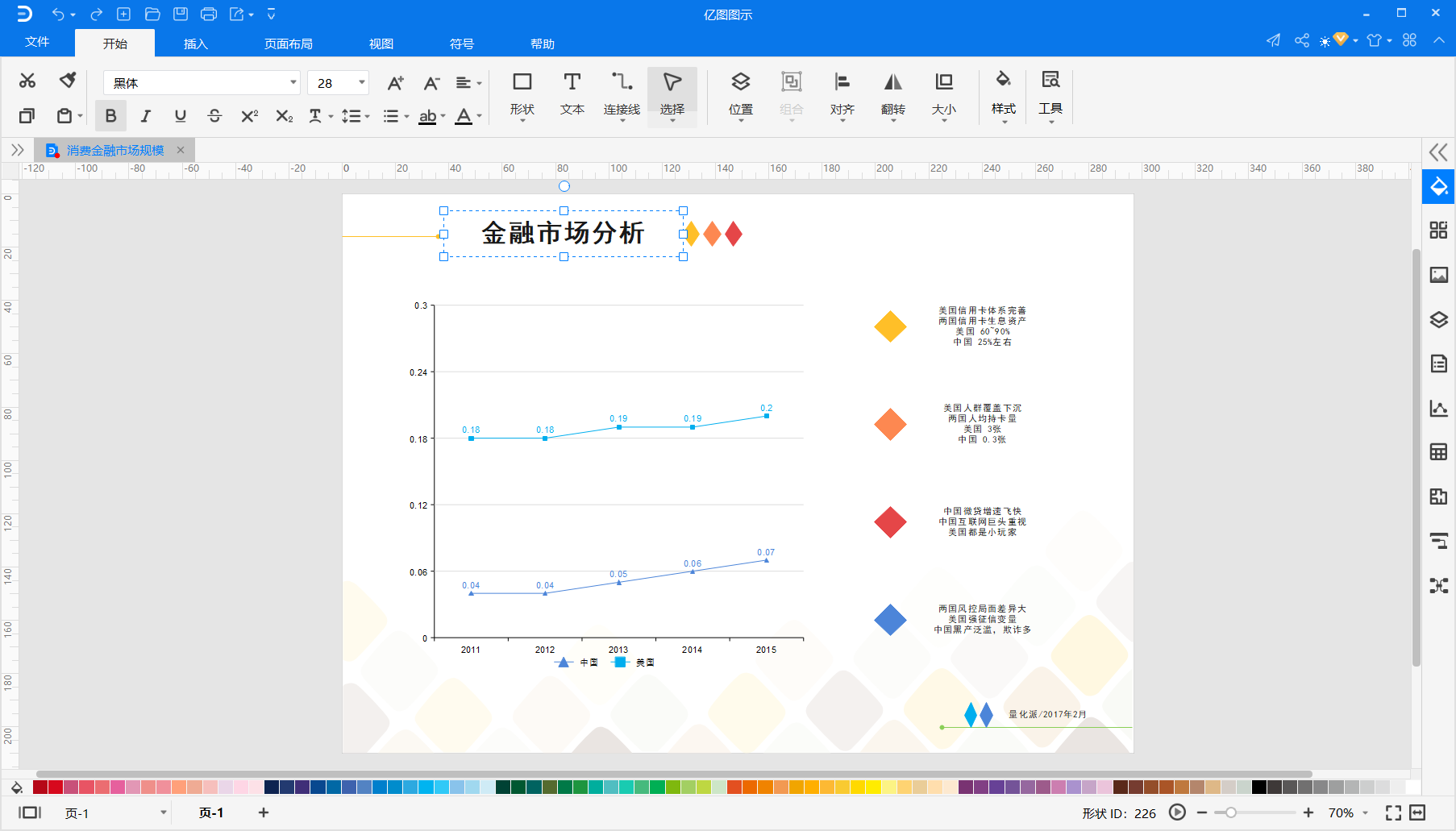Open the 文件 file menu
The width and height of the screenshot is (1456, 831).
tap(37, 42)
